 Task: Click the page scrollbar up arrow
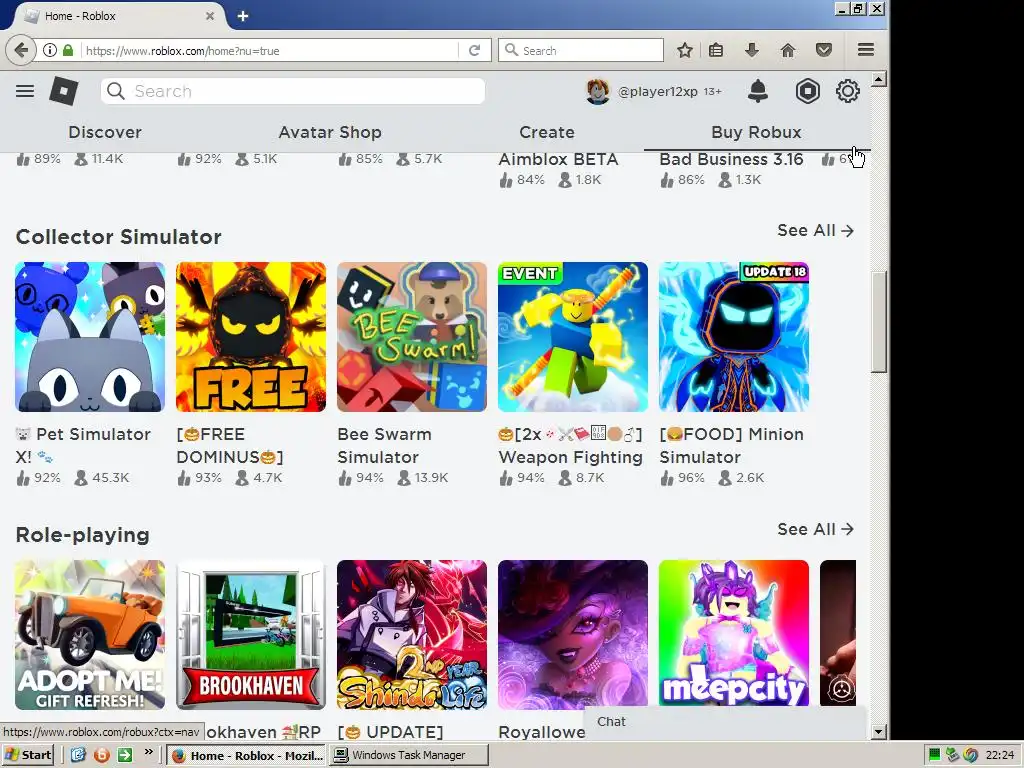(879, 79)
